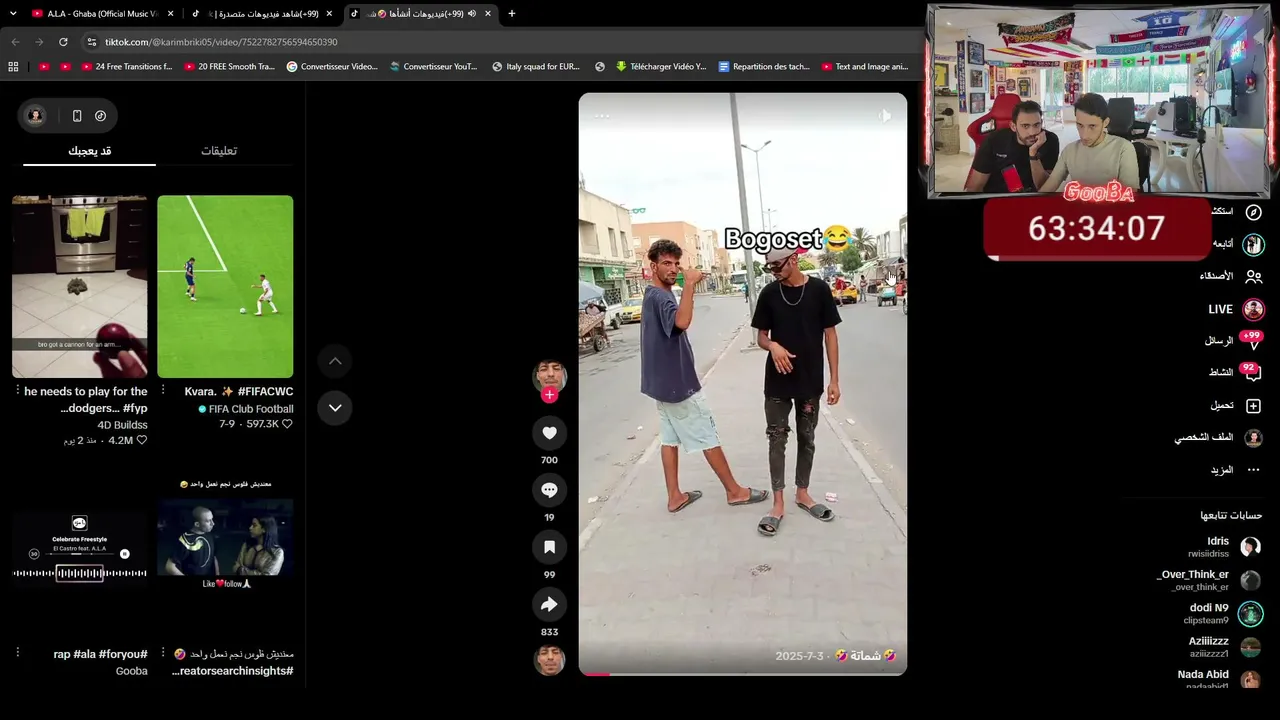The image size is (1280, 720).
Task: Open the 20 FREE Smooth Tra... bookmark
Action: pyautogui.click(x=229, y=67)
